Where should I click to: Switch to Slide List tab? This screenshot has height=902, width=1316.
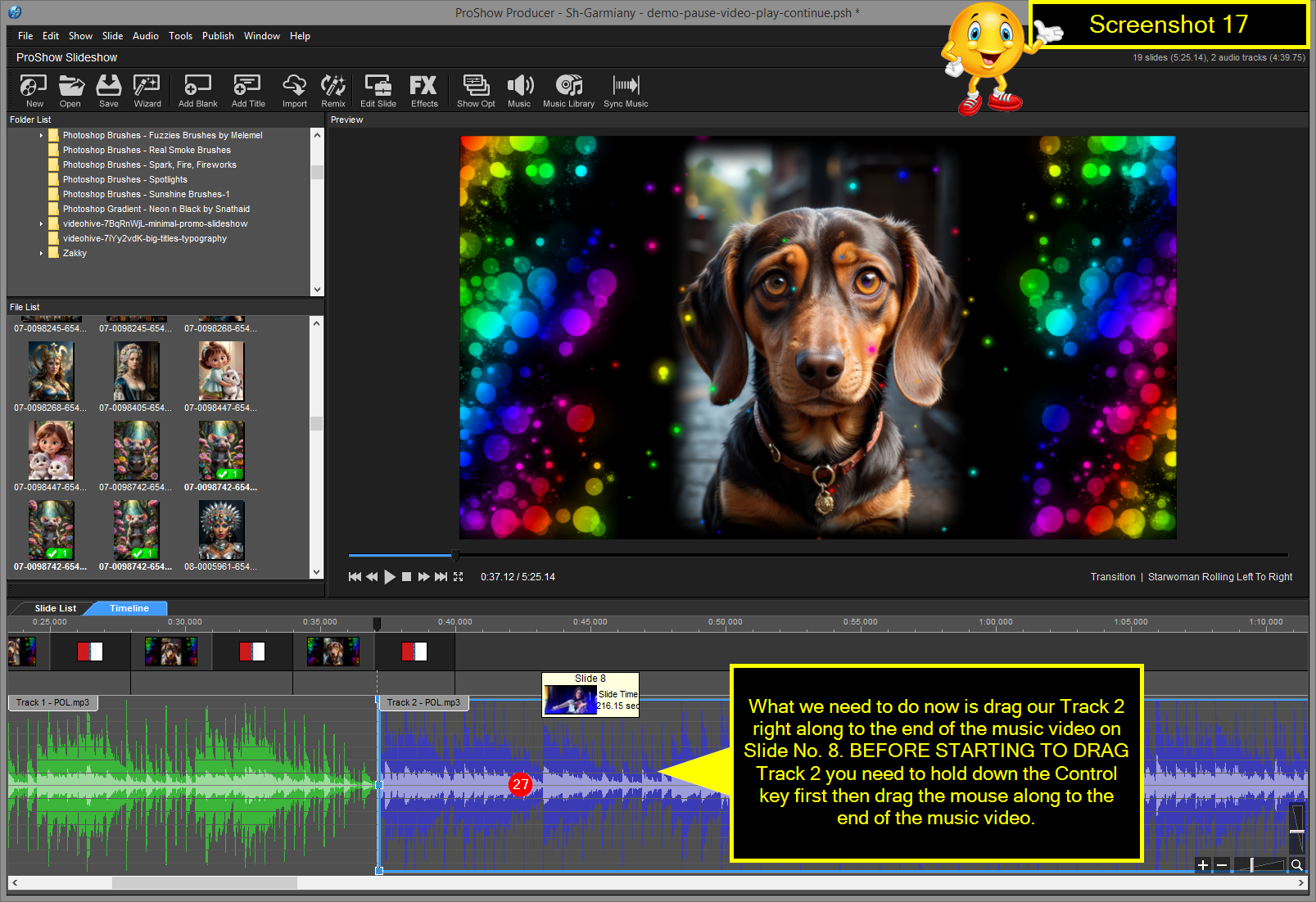coord(55,608)
